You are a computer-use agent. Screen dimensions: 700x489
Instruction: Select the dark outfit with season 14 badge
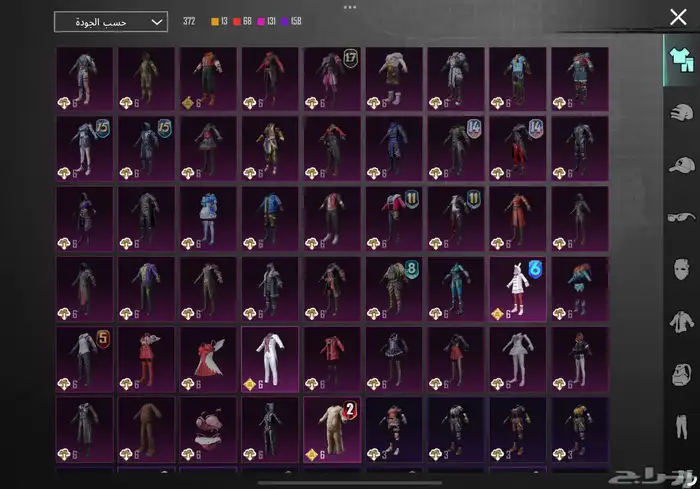point(456,149)
